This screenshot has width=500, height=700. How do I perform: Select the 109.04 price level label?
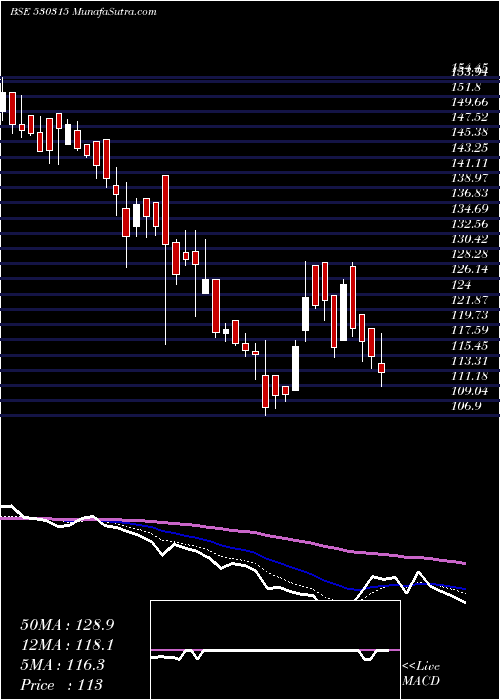pos(469,391)
